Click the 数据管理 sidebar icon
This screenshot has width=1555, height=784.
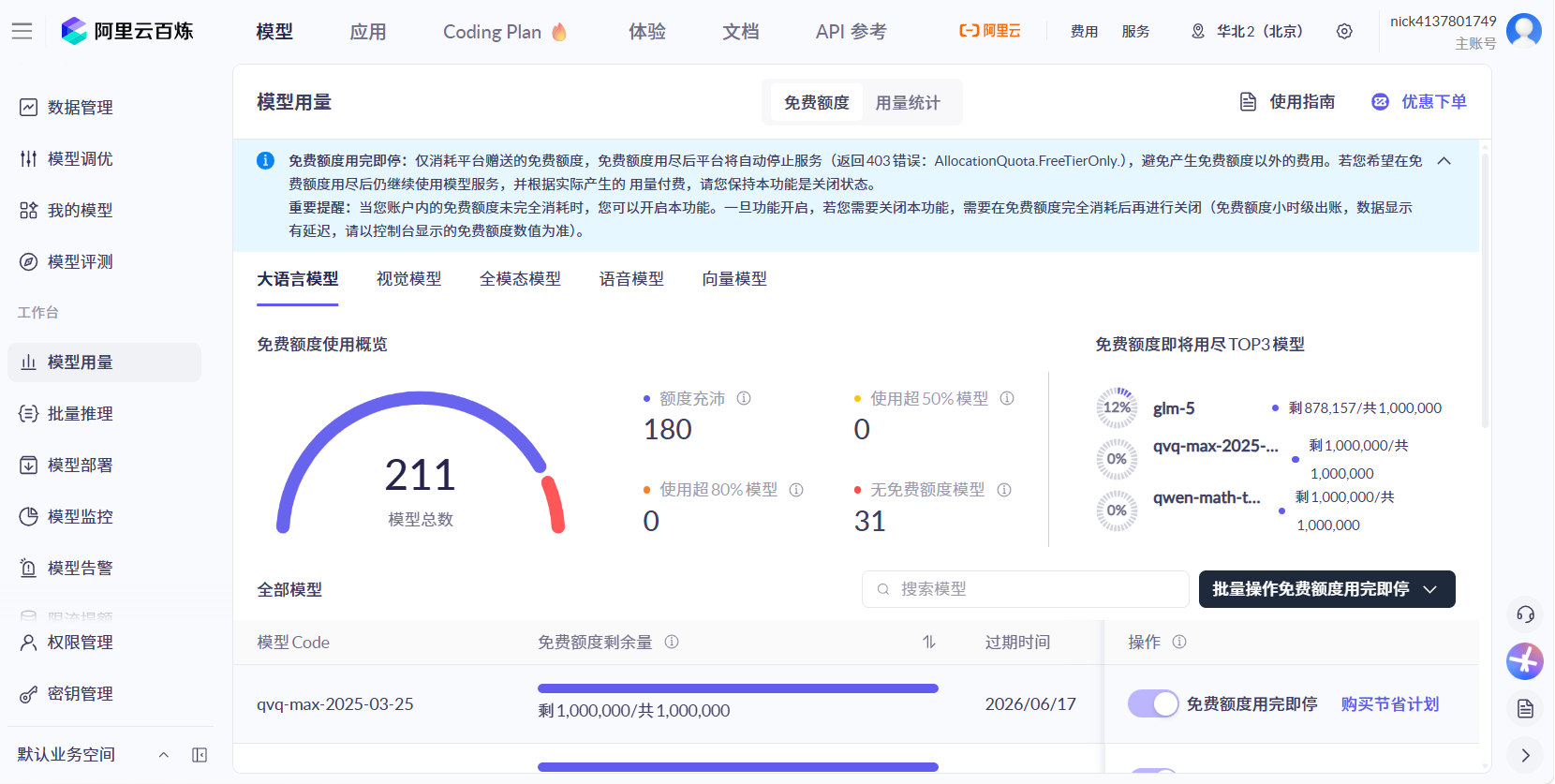pyautogui.click(x=29, y=108)
